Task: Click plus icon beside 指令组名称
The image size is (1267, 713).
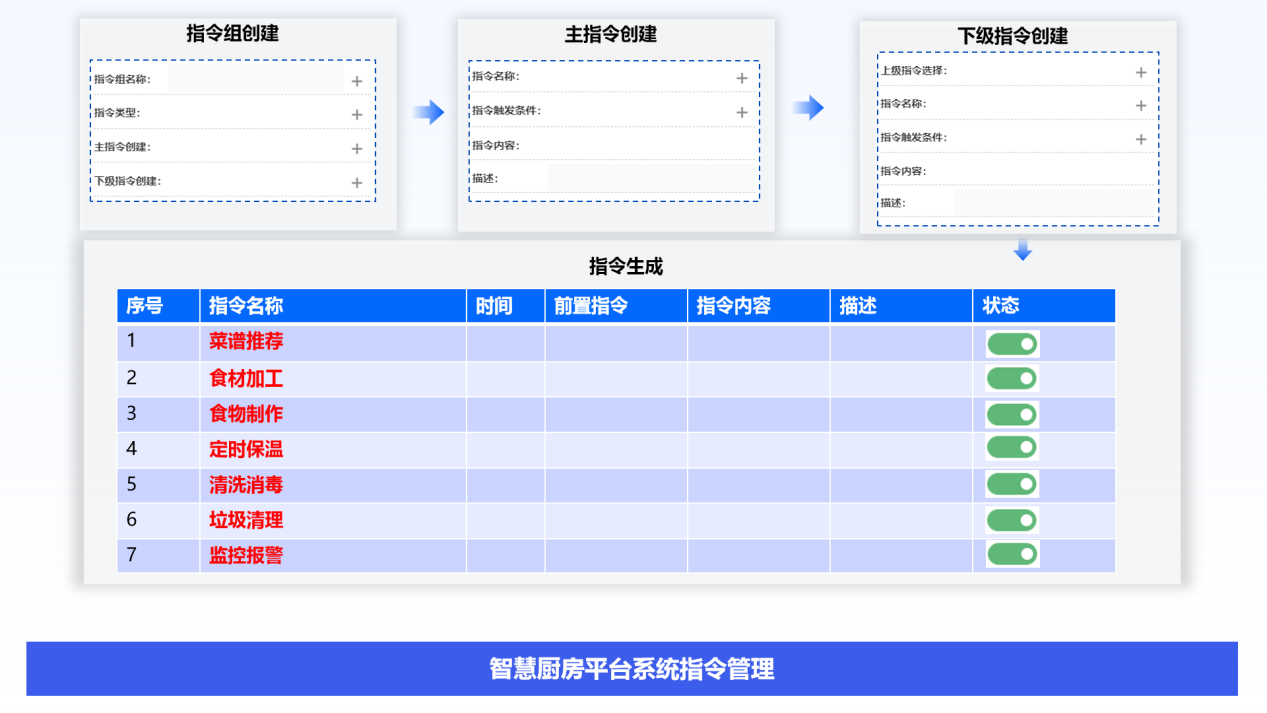Action: (356, 81)
